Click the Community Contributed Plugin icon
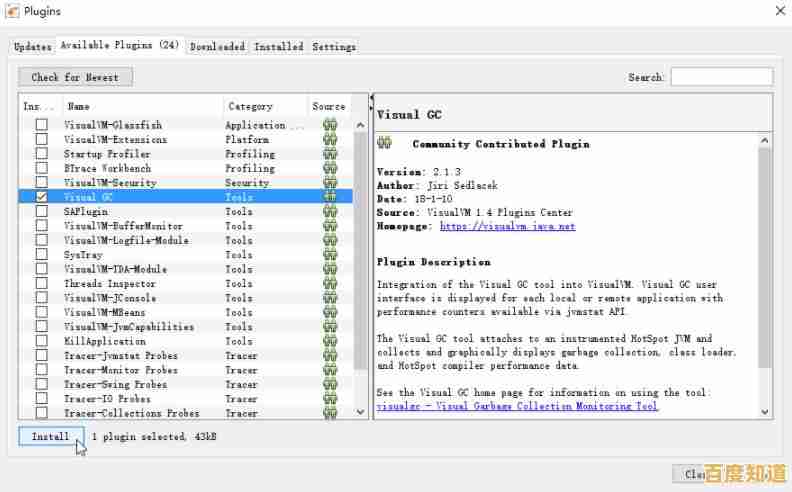Screen dimensions: 792x492 coord(384,144)
